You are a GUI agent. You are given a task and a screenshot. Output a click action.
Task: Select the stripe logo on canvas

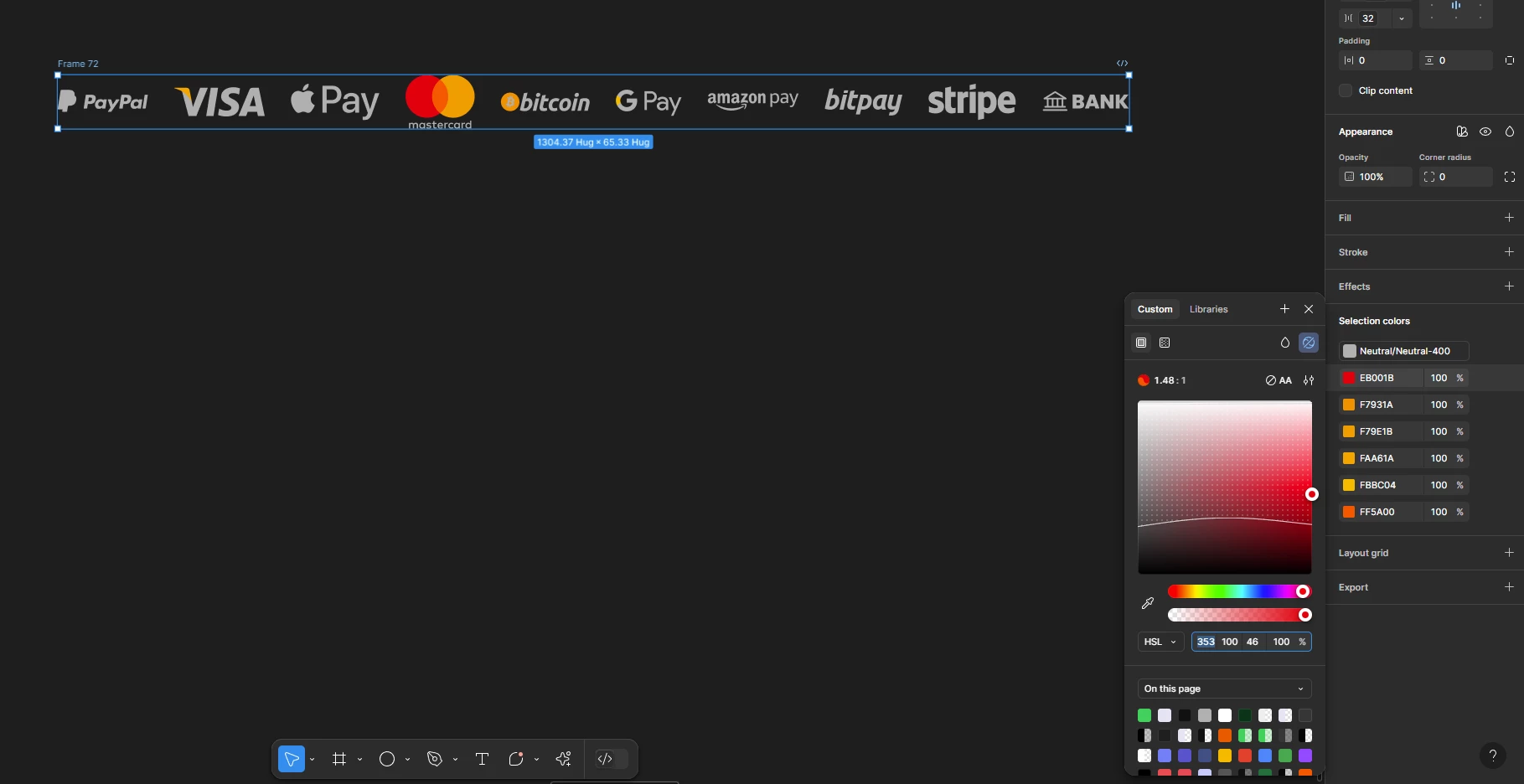tap(971, 101)
